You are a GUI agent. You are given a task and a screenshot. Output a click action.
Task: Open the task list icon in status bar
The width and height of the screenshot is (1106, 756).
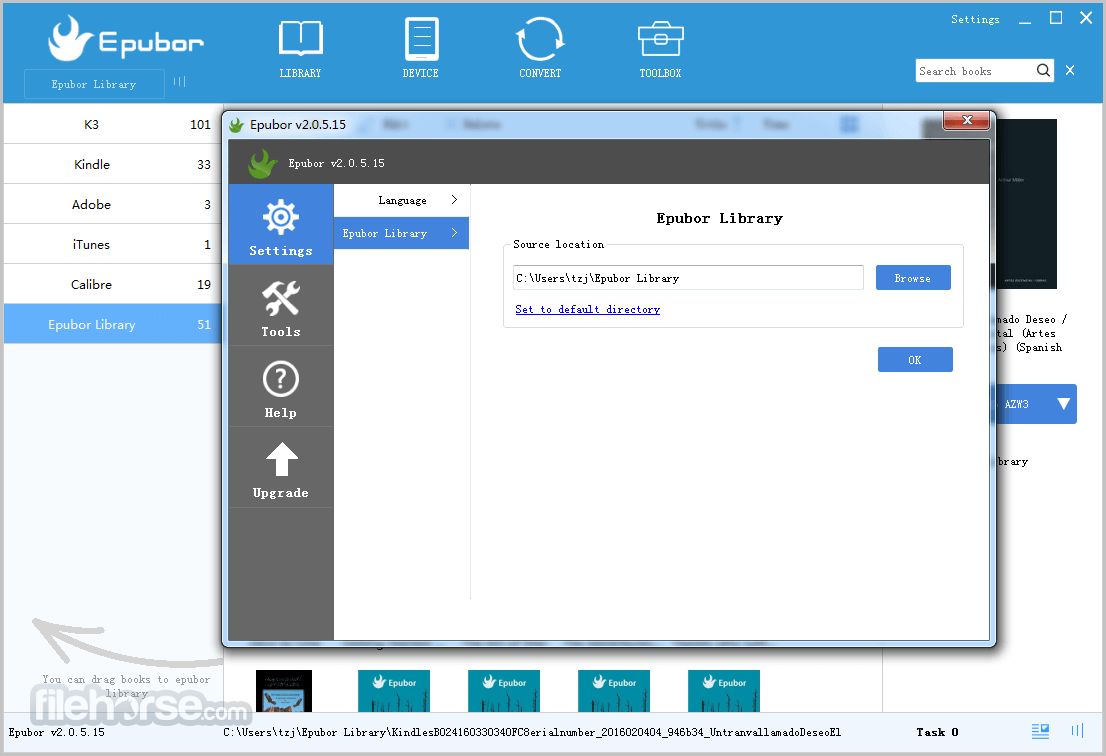point(1040,731)
